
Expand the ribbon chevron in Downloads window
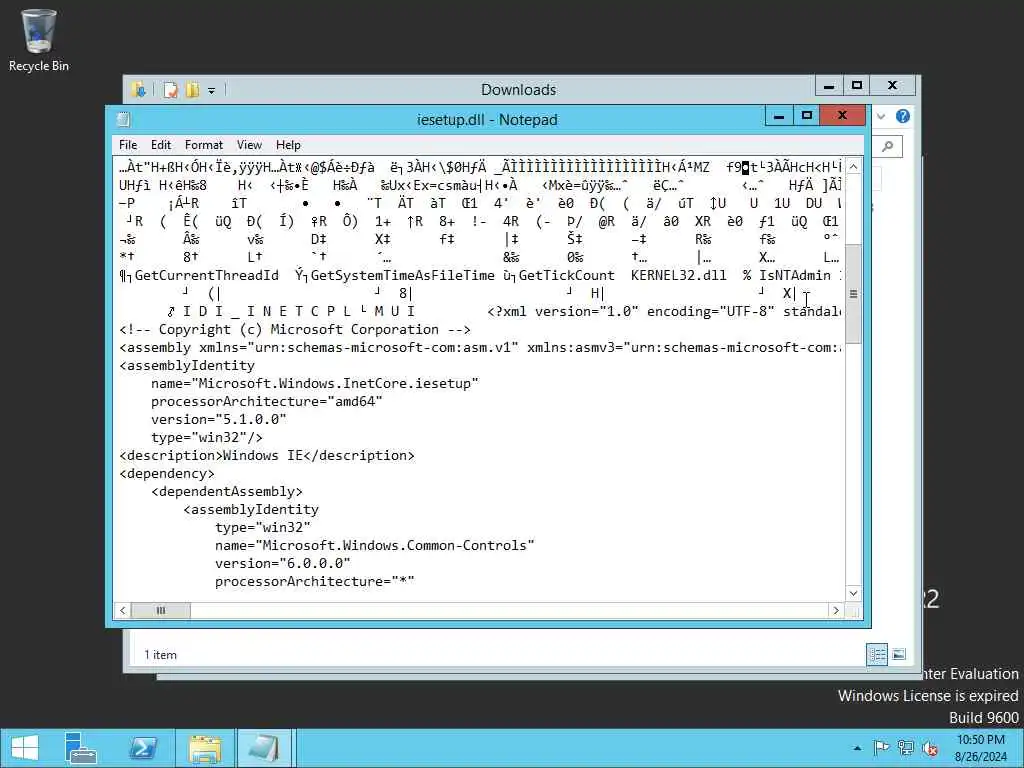pyautogui.click(x=881, y=116)
